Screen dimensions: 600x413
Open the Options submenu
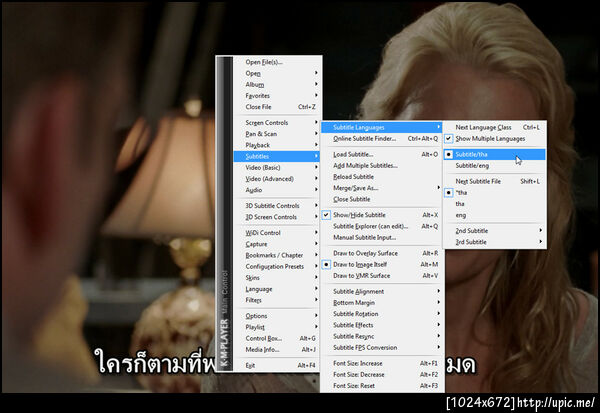[276, 316]
